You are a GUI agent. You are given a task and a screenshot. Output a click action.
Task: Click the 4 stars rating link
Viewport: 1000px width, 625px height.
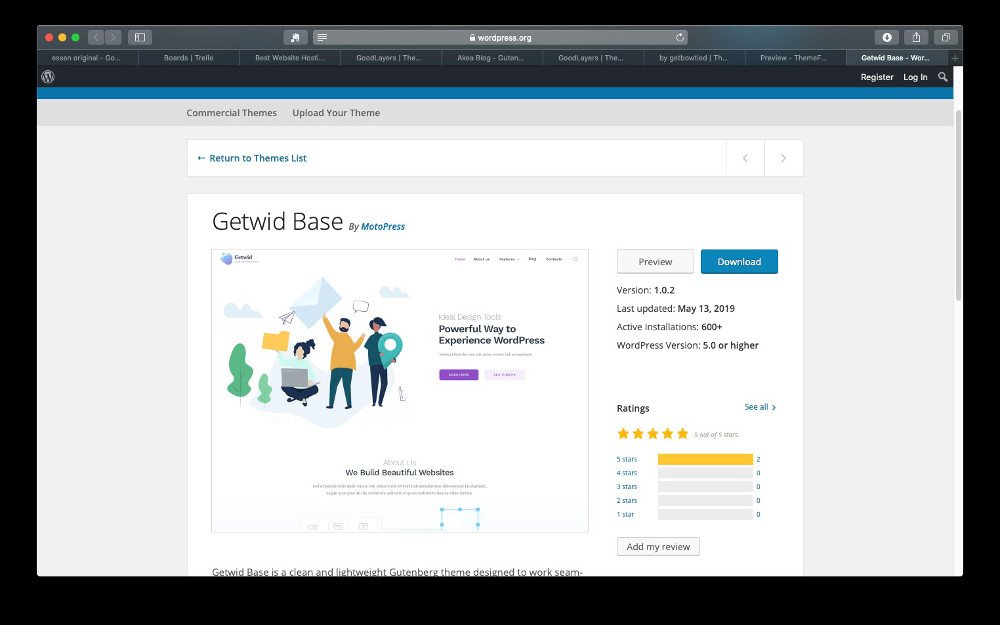tap(627, 473)
